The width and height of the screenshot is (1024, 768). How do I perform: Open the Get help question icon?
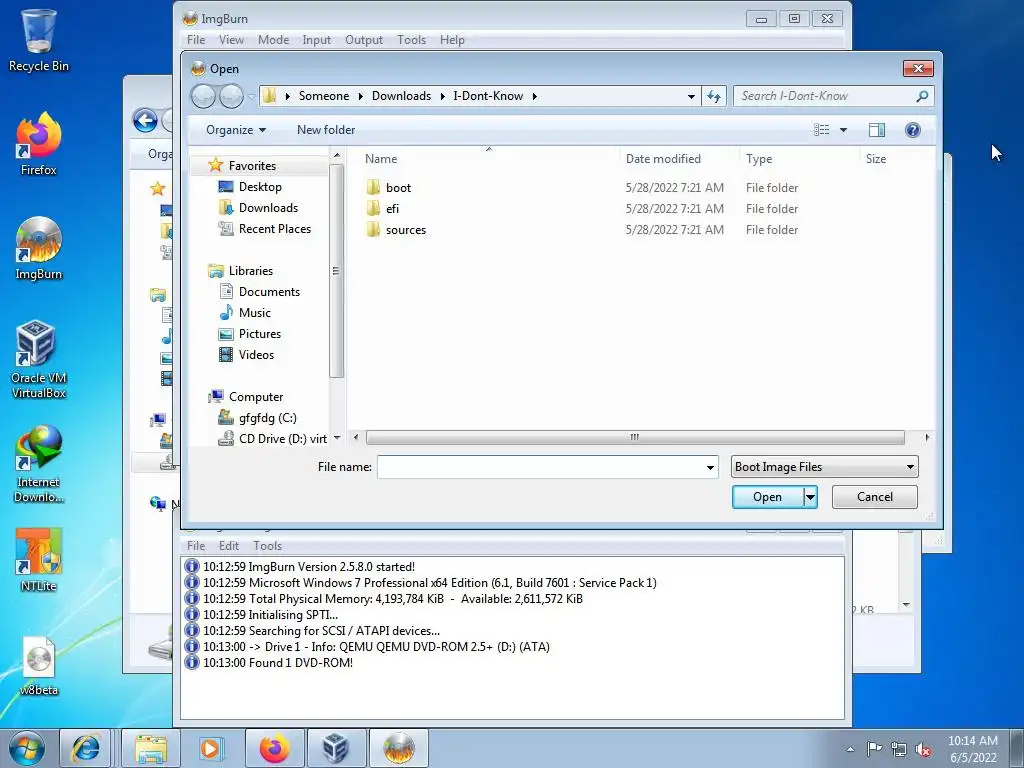point(912,130)
